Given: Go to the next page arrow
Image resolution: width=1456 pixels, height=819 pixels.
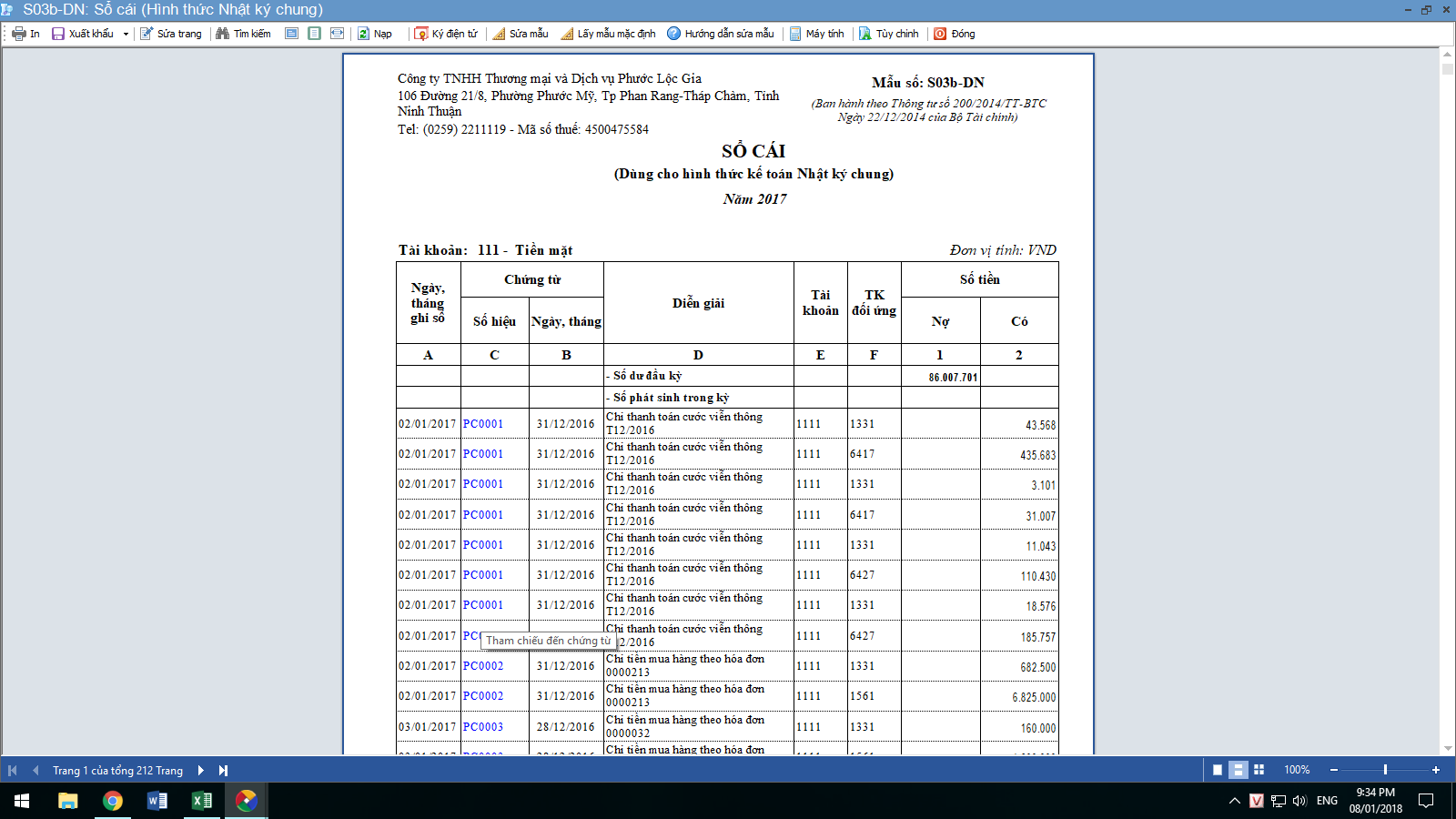Looking at the screenshot, I should point(200,770).
